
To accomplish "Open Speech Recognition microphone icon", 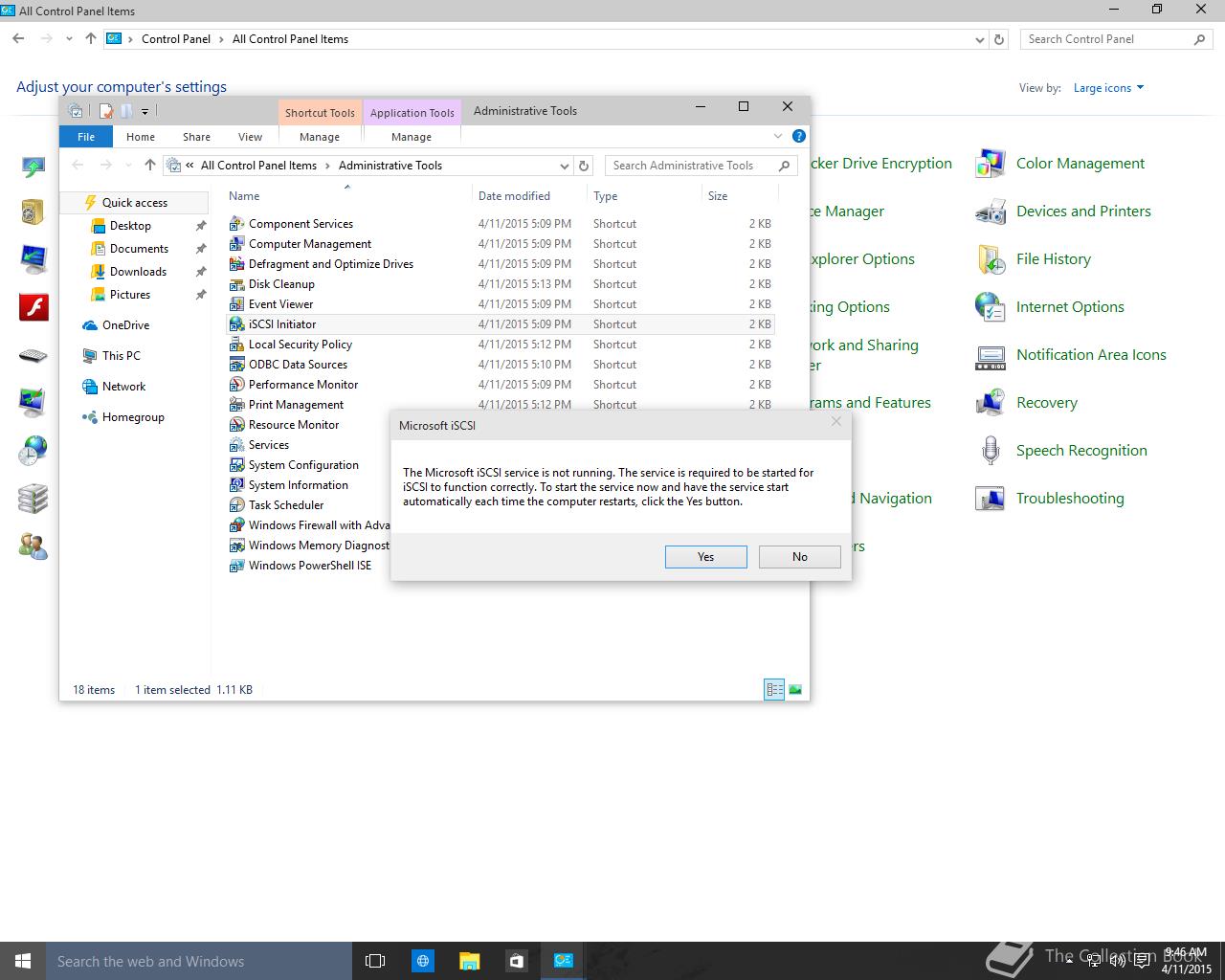I will (x=991, y=451).
